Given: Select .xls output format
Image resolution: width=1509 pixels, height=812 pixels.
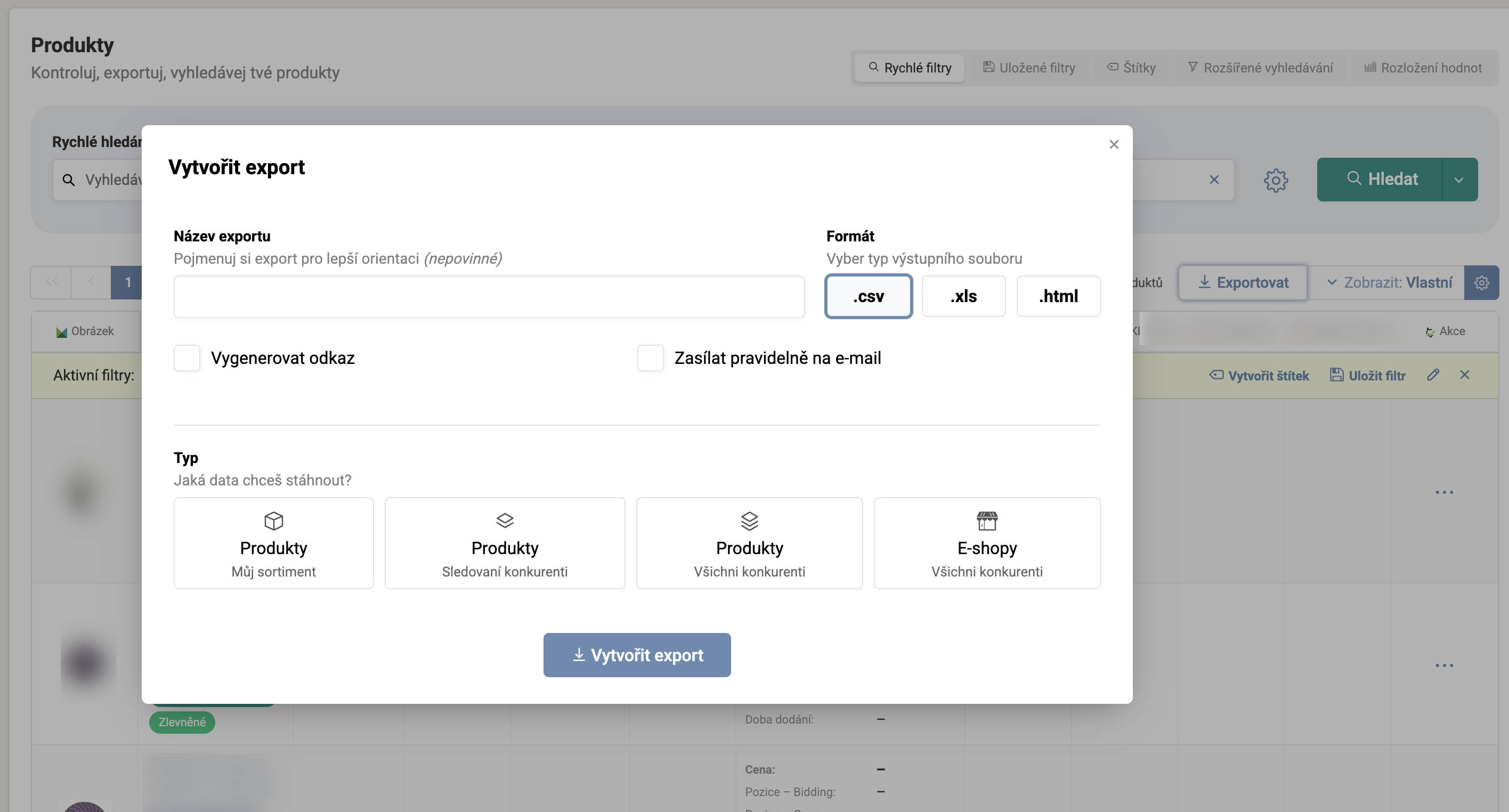Looking at the screenshot, I should pyautogui.click(x=963, y=296).
